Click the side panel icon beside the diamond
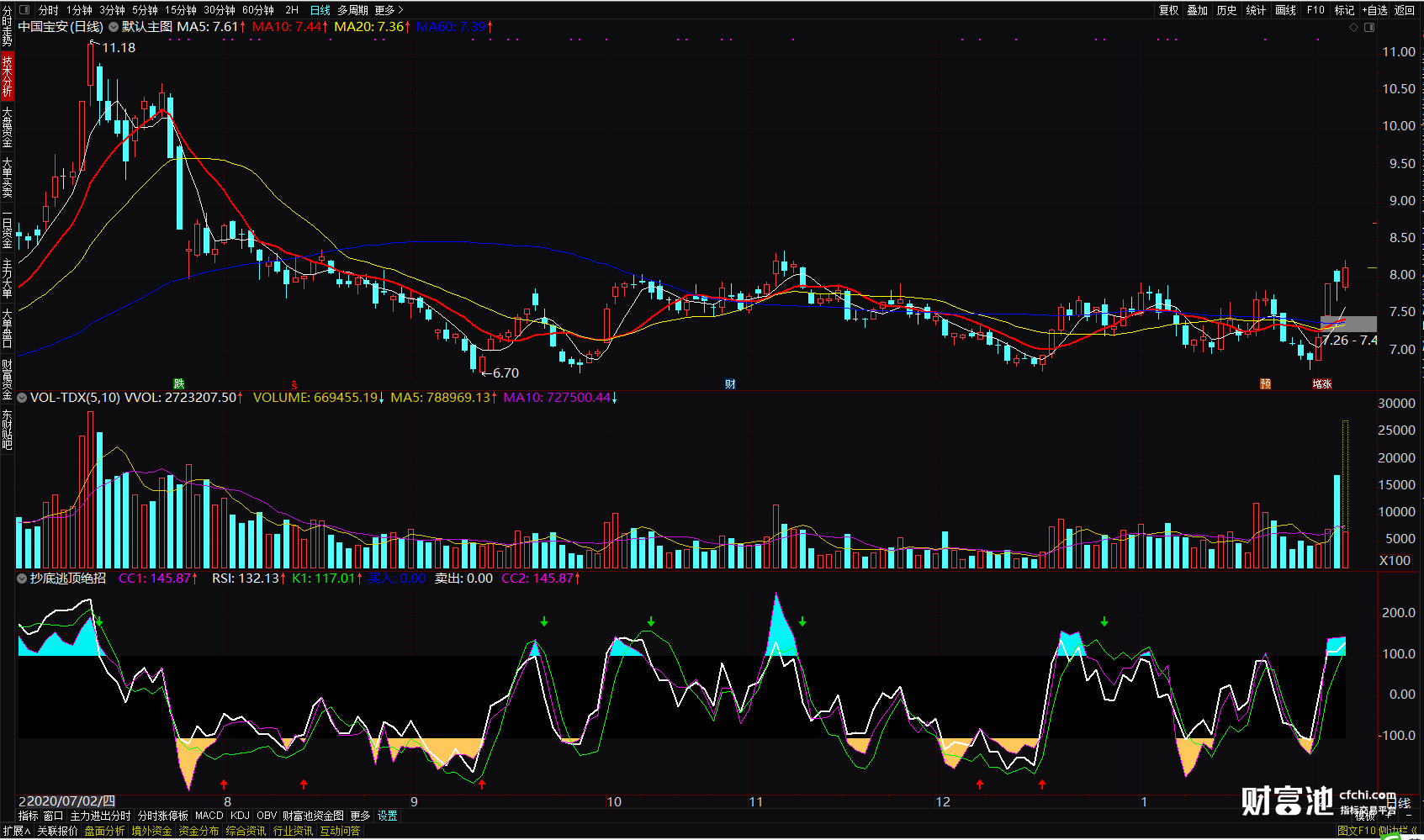Image resolution: width=1424 pixels, height=840 pixels. 1369,28
